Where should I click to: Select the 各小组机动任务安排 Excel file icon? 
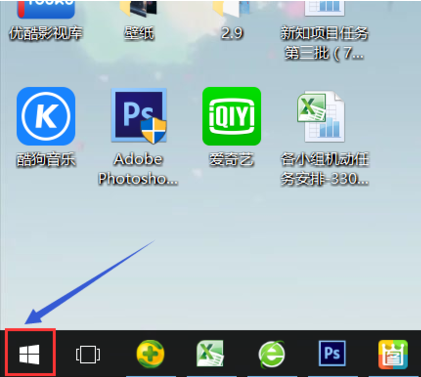coord(321,117)
